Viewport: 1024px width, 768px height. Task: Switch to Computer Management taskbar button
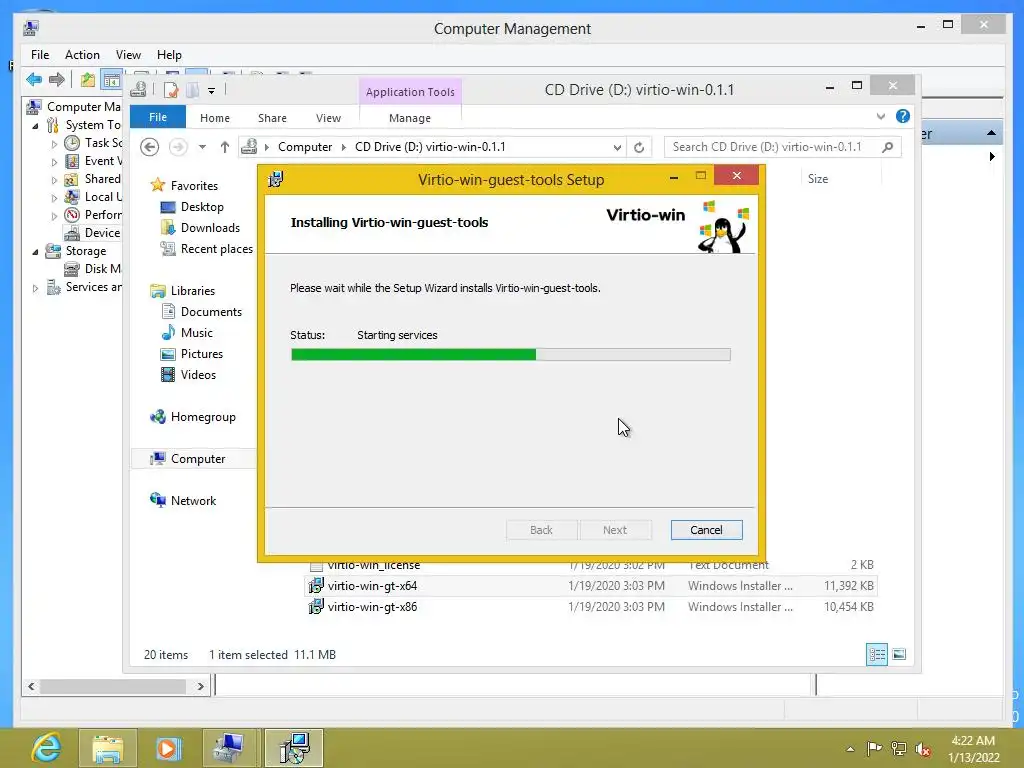pyautogui.click(x=231, y=748)
